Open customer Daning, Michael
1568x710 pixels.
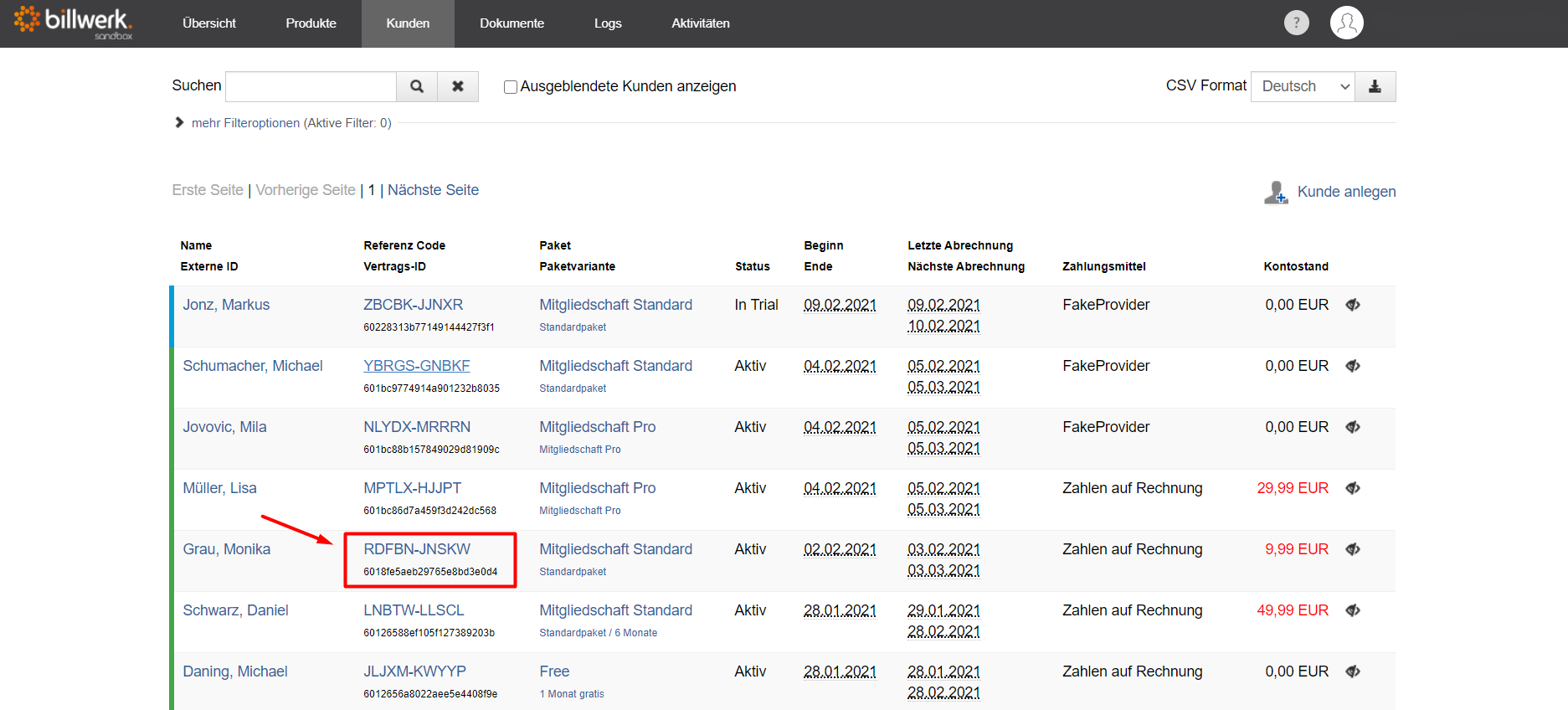[x=235, y=671]
